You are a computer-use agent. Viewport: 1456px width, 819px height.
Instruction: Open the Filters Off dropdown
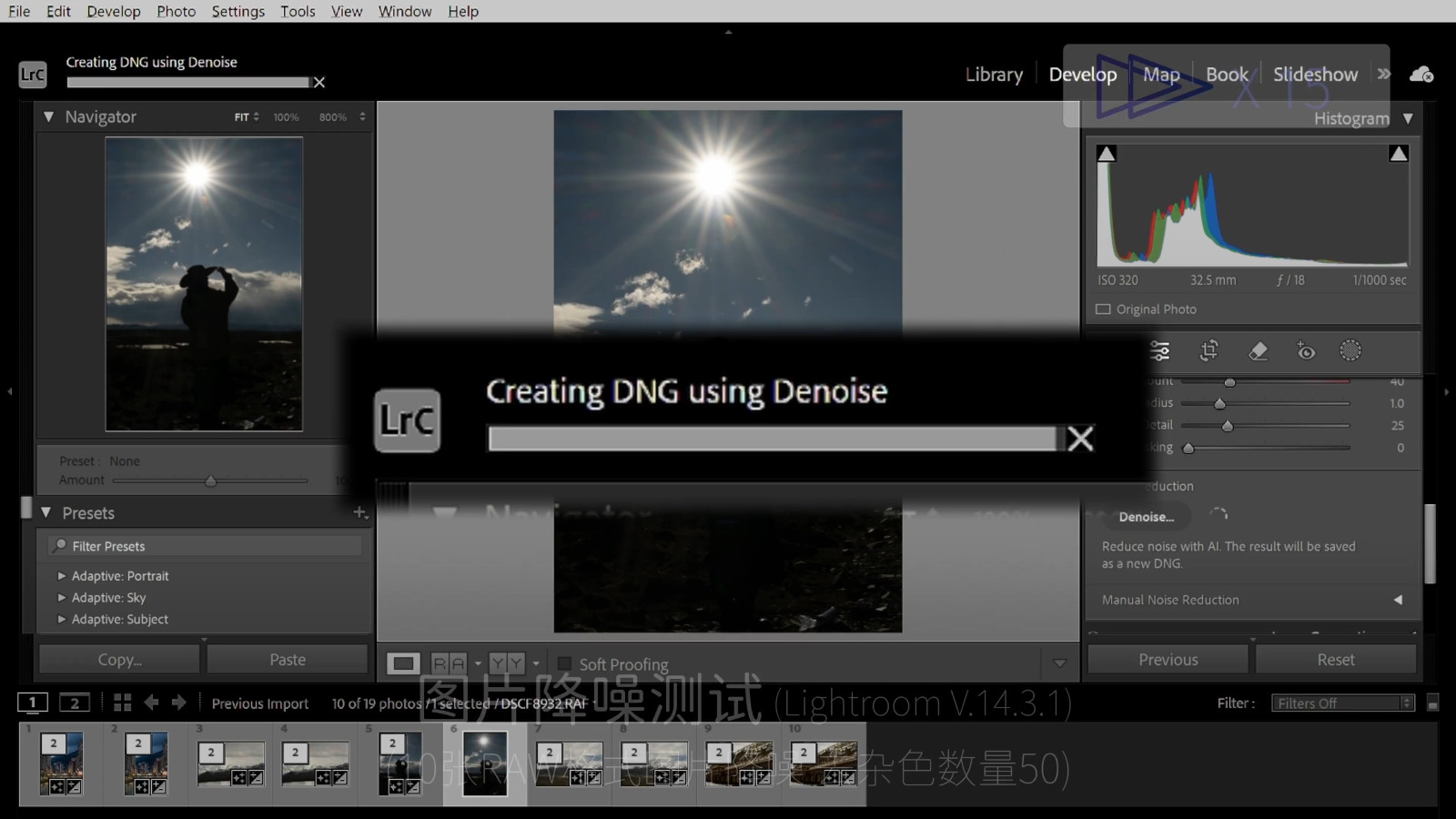1343,703
